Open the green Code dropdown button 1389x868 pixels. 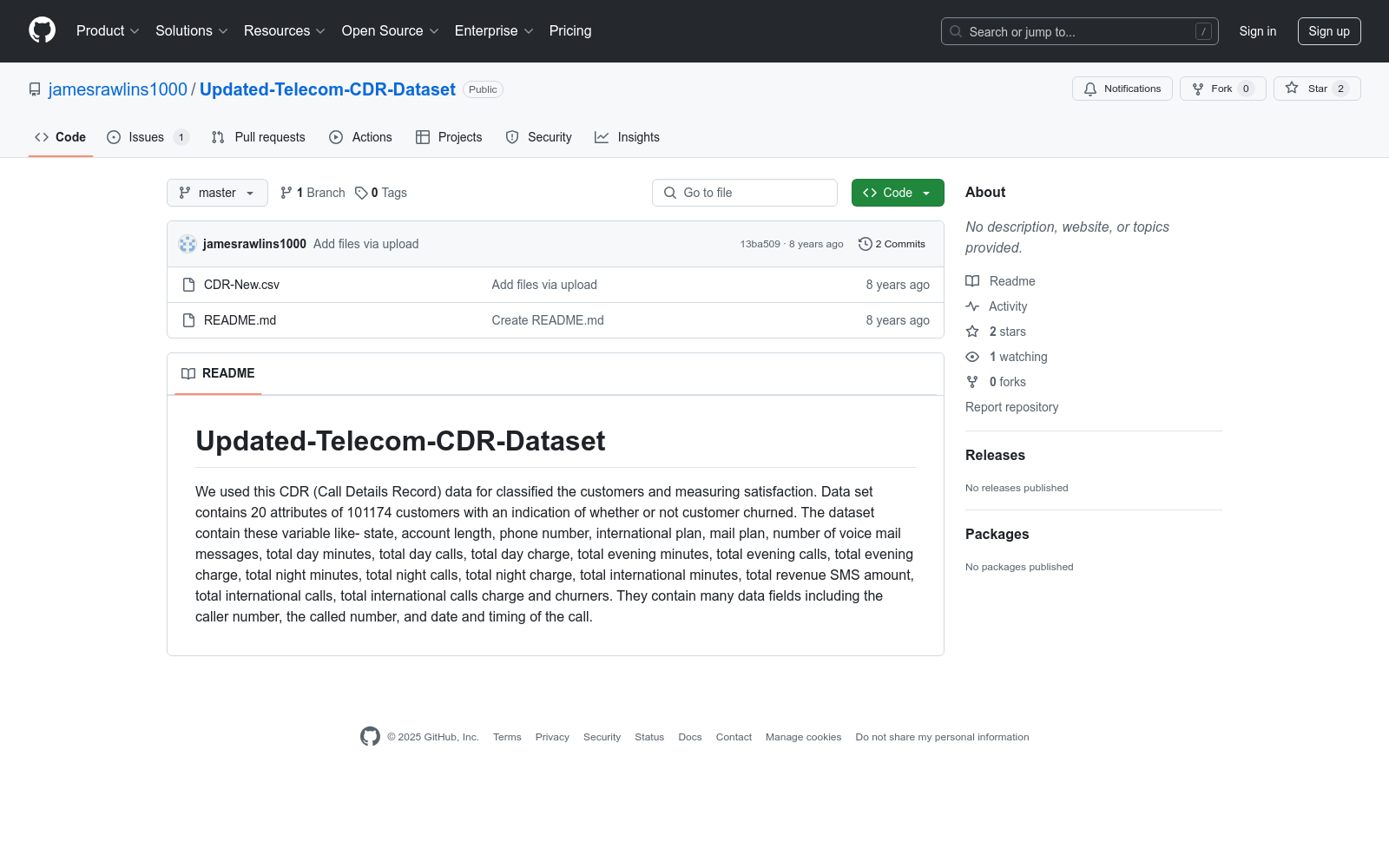click(898, 193)
